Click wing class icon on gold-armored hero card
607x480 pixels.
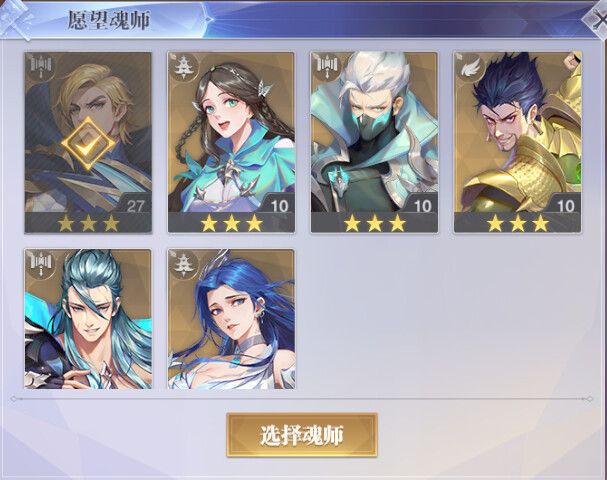pos(470,67)
